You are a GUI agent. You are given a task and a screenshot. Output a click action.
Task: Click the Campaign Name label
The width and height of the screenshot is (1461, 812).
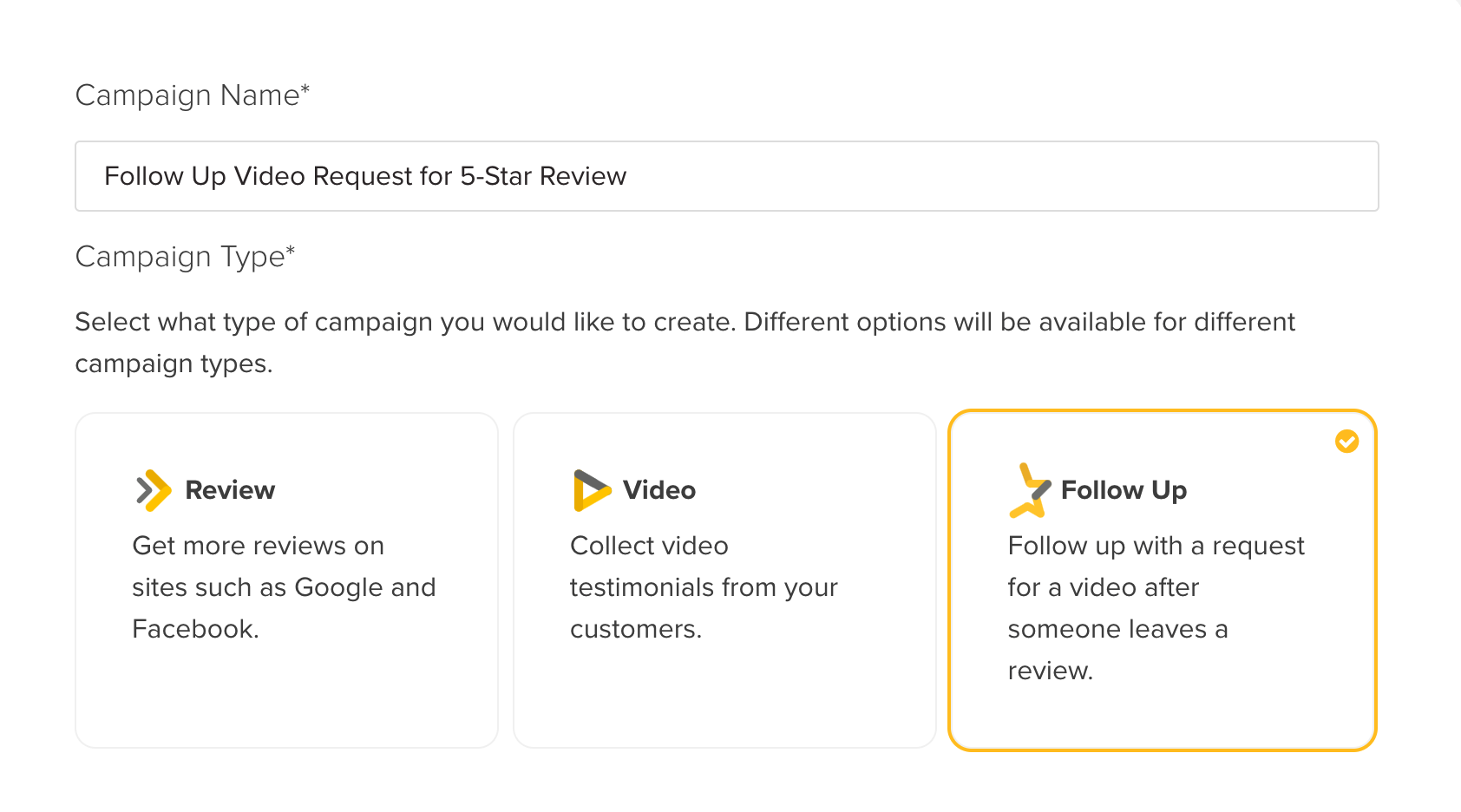193,95
